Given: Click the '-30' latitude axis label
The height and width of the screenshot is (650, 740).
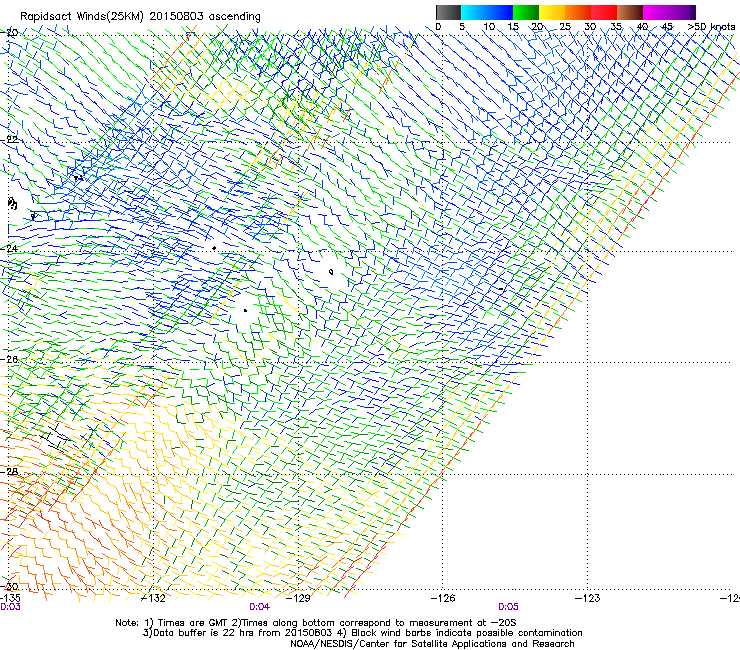Looking at the screenshot, I should pos(10,587).
